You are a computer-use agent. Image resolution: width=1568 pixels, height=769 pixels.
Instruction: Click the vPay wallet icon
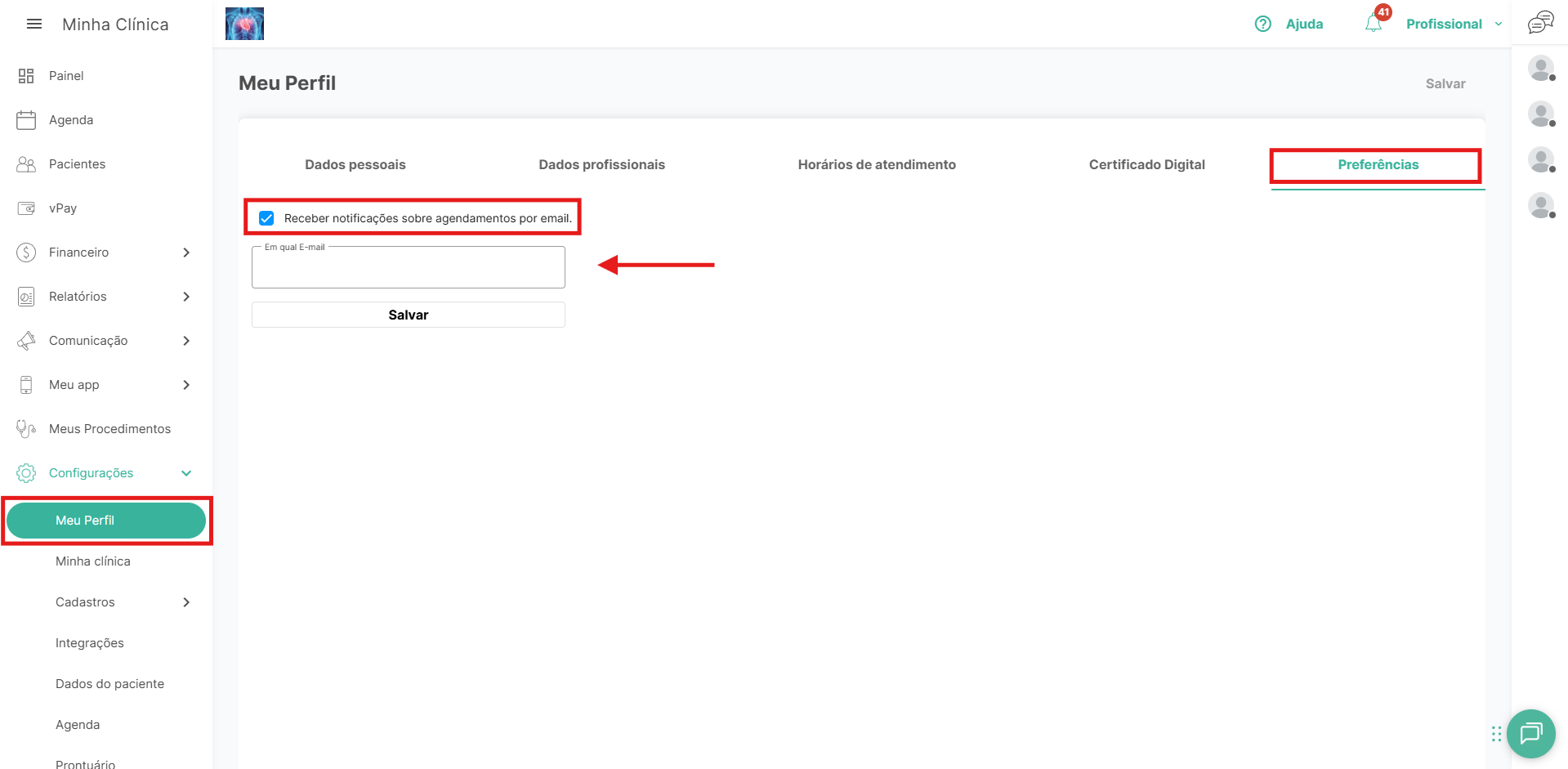(26, 208)
